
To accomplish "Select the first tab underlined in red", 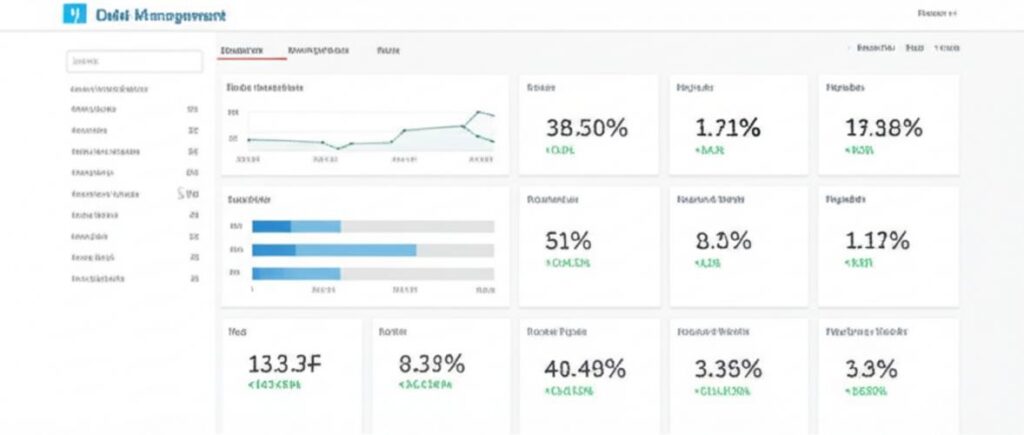I will click(242, 50).
